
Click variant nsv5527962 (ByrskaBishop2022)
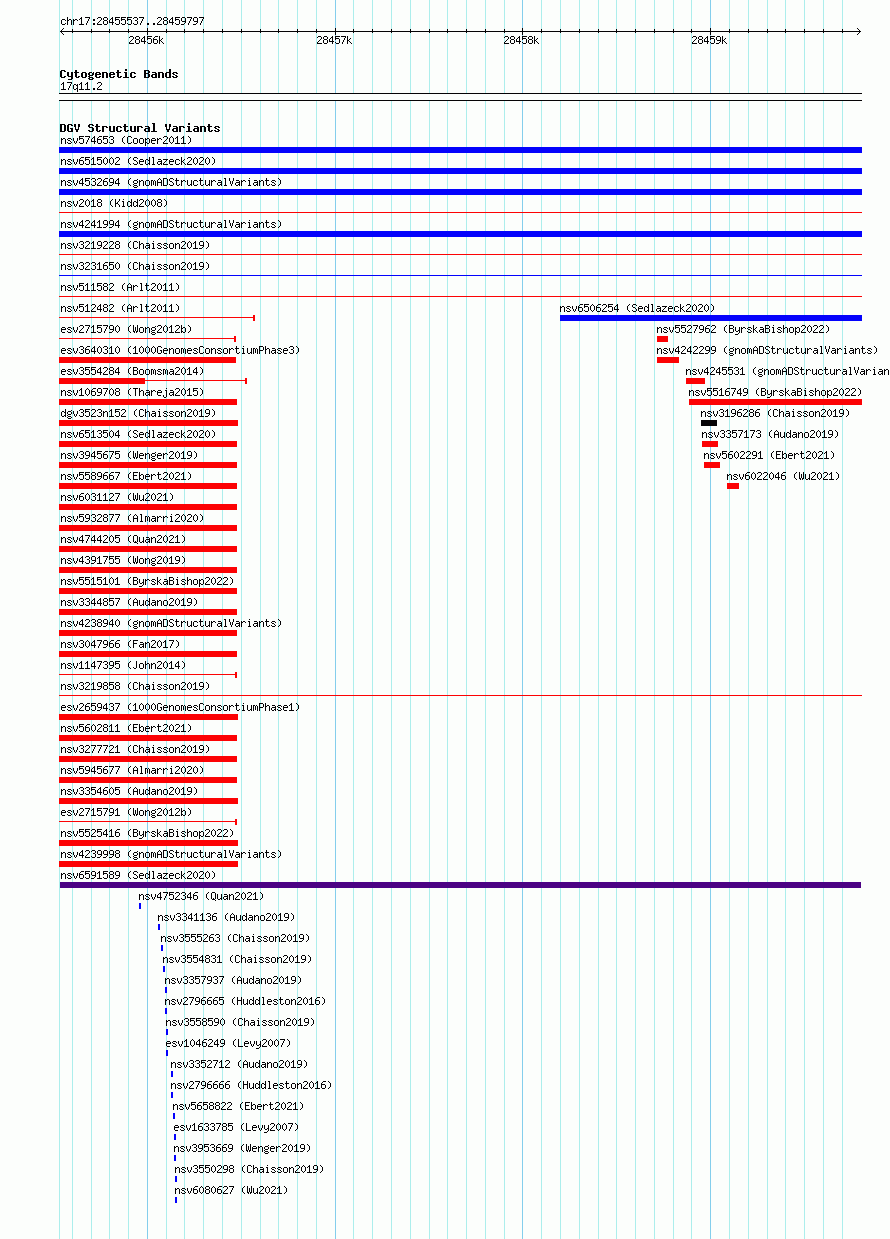[x=743, y=329]
